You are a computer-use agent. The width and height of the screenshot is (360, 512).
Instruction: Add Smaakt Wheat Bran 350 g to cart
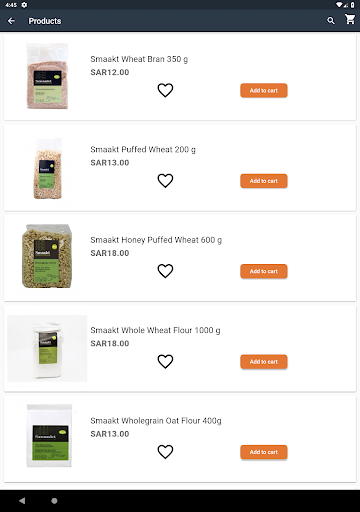pos(264,90)
